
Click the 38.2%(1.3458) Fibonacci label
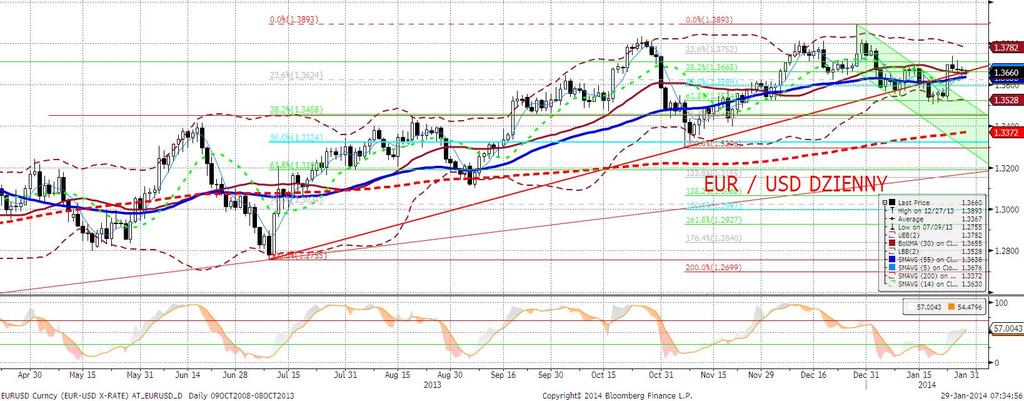[x=294, y=110]
